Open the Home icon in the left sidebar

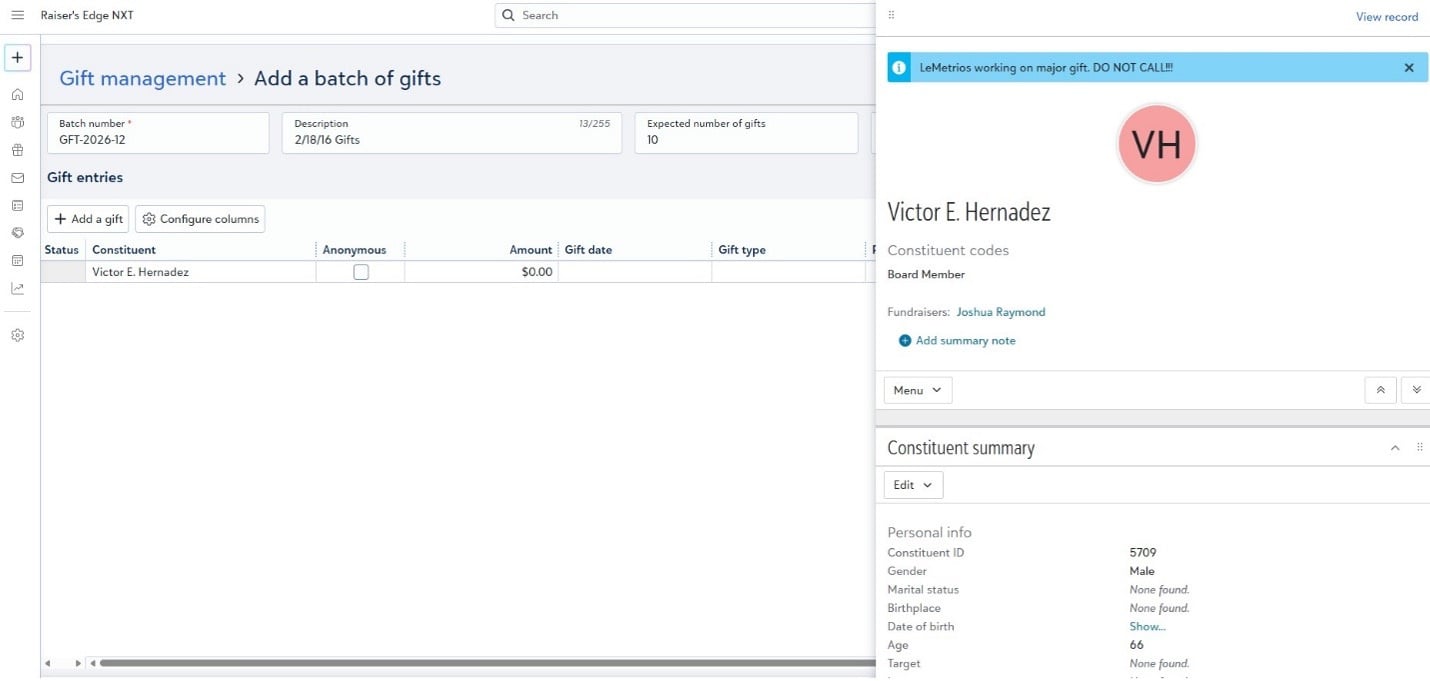click(x=17, y=93)
